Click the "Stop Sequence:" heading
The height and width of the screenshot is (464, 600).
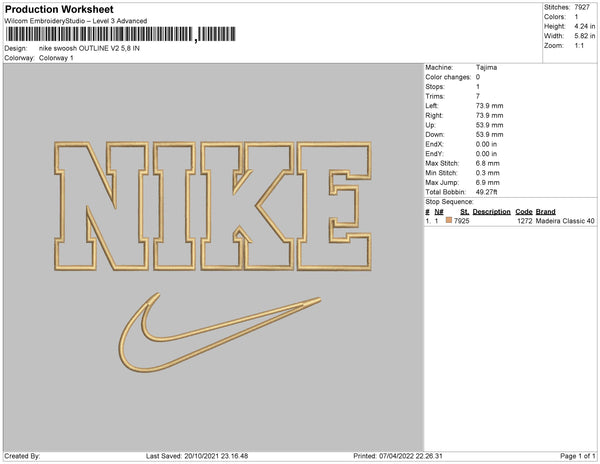449,202
